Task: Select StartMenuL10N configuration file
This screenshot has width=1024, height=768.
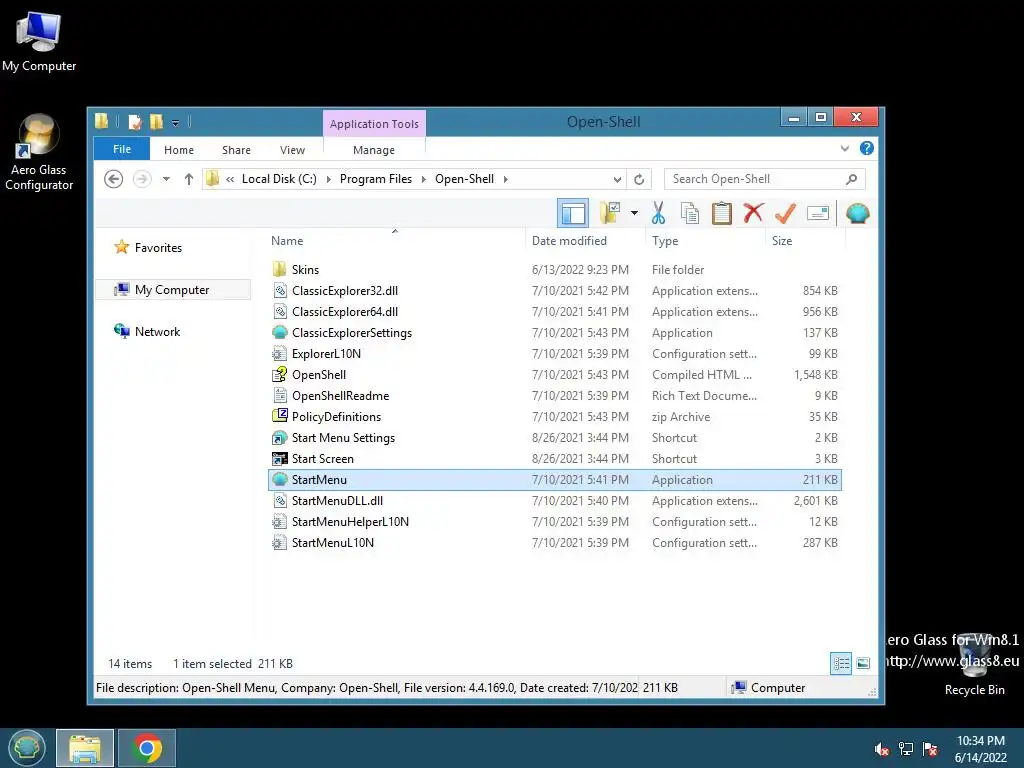Action: click(555, 542)
